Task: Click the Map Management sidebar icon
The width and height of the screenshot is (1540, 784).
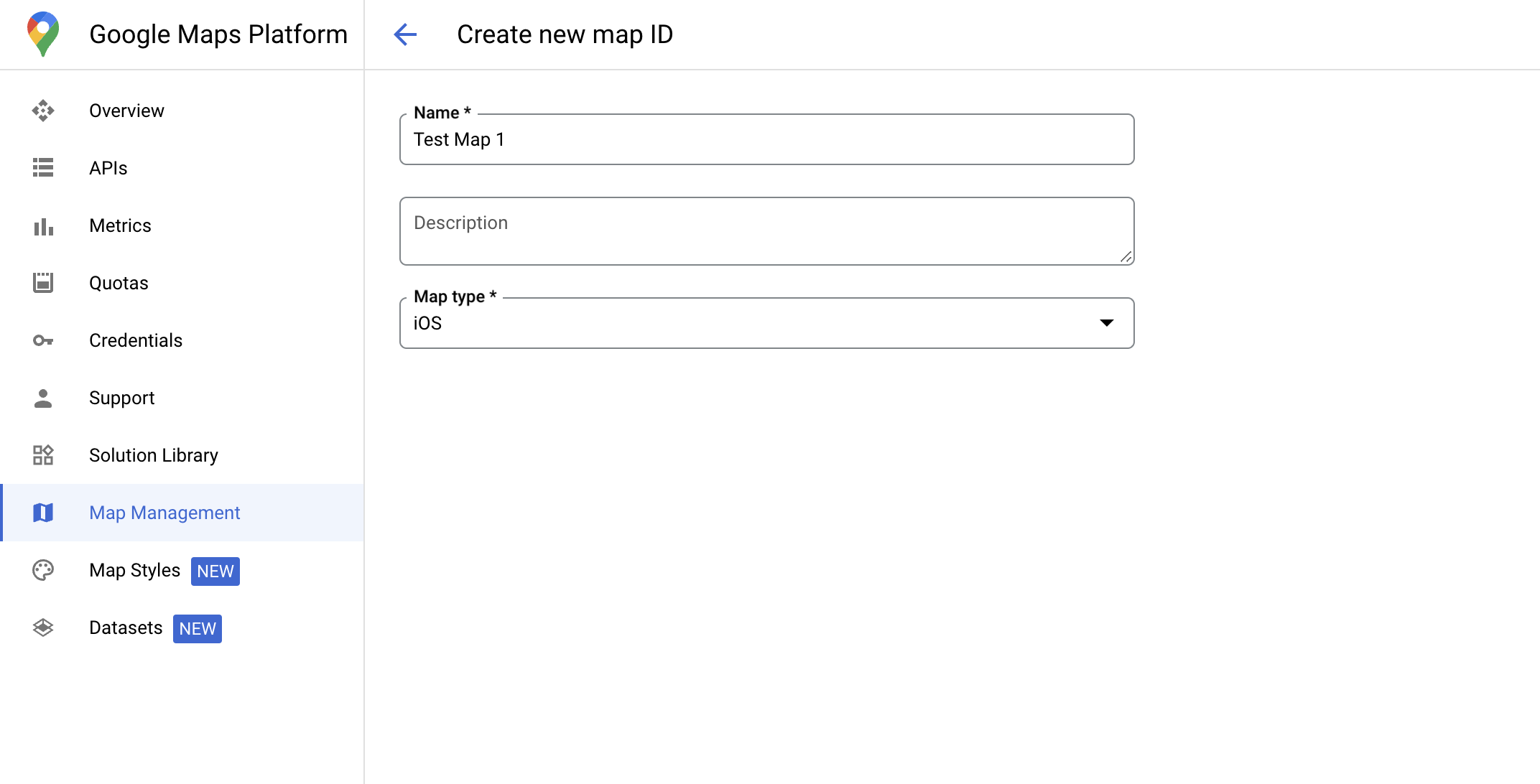Action: 44,513
